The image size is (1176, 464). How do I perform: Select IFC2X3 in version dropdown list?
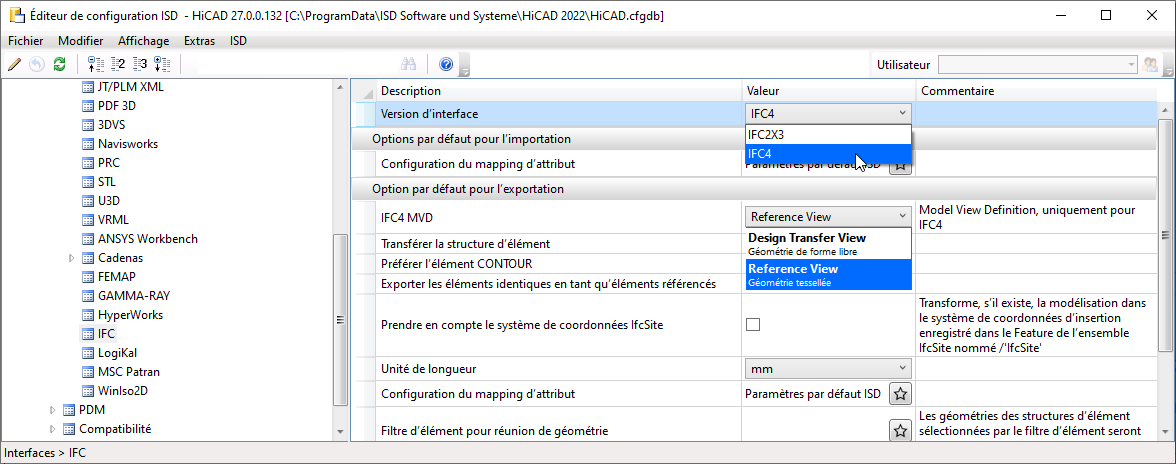coord(828,134)
